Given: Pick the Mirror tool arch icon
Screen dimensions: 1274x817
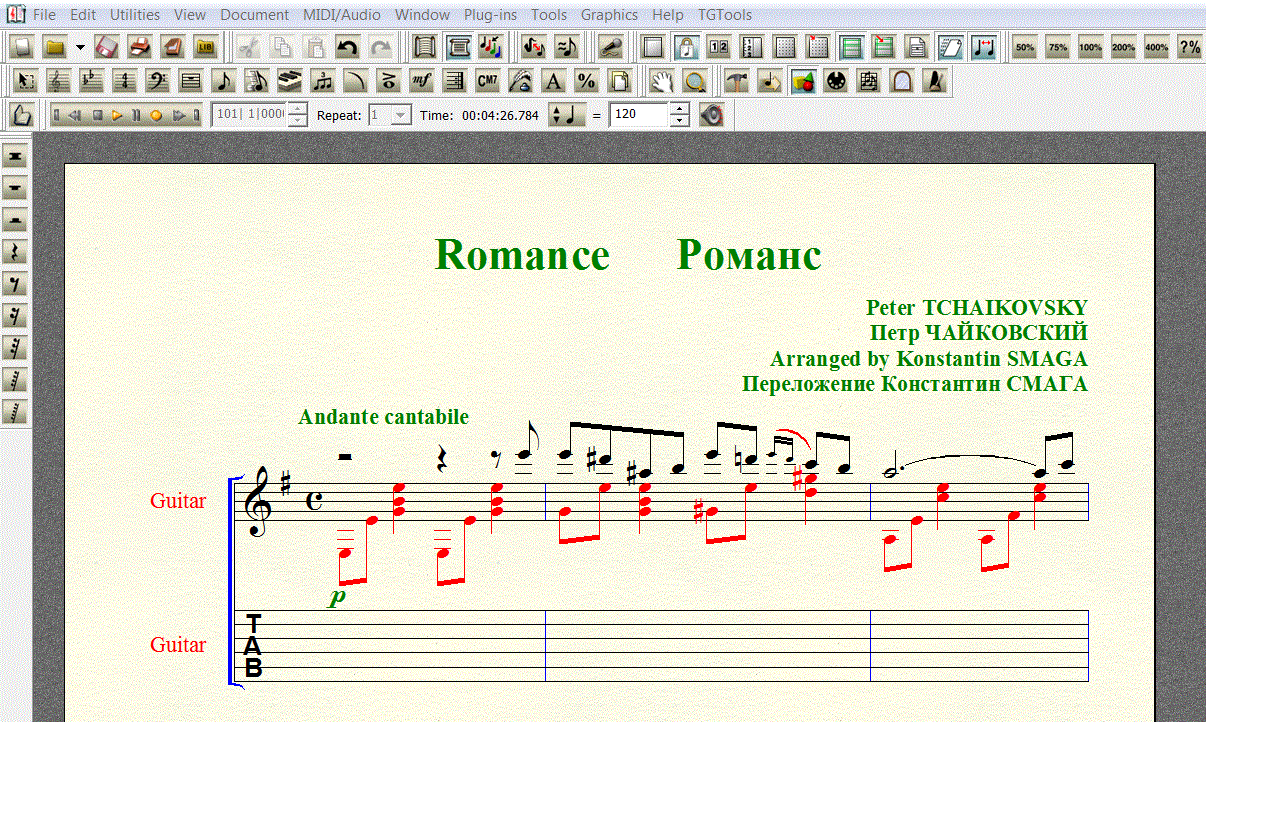Looking at the screenshot, I should coord(901,81).
